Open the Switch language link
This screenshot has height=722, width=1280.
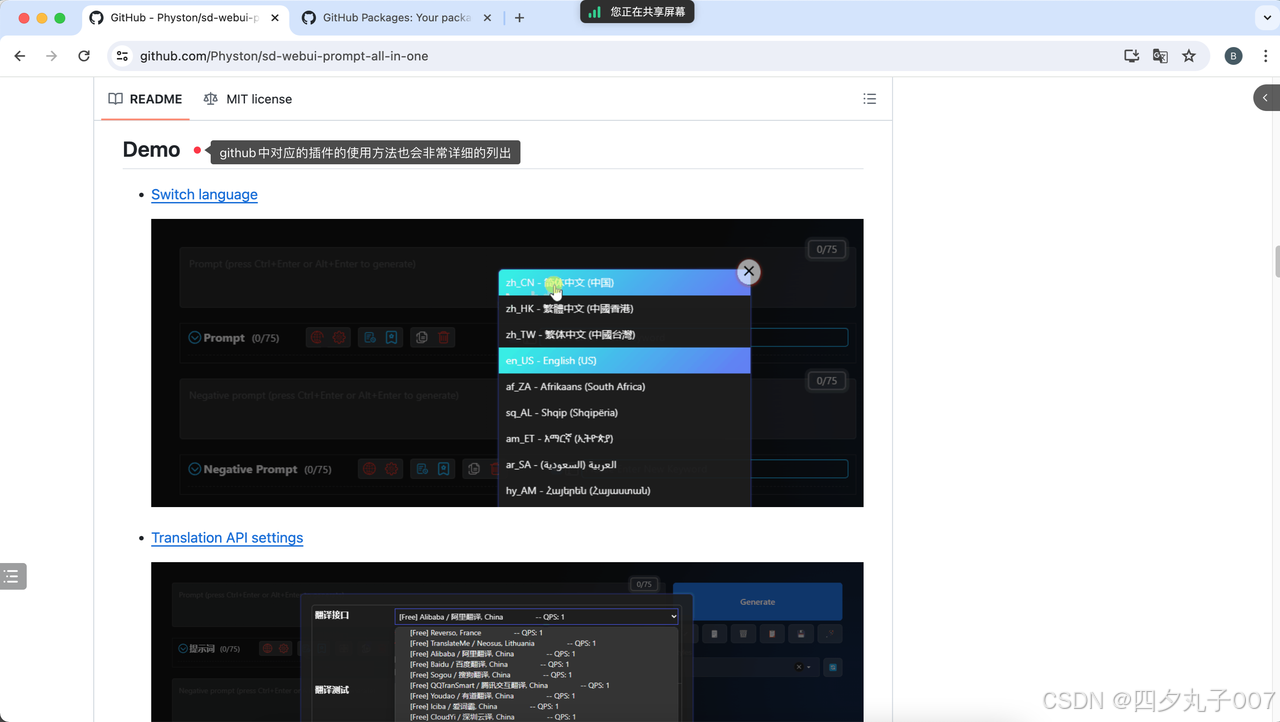pyautogui.click(x=204, y=194)
